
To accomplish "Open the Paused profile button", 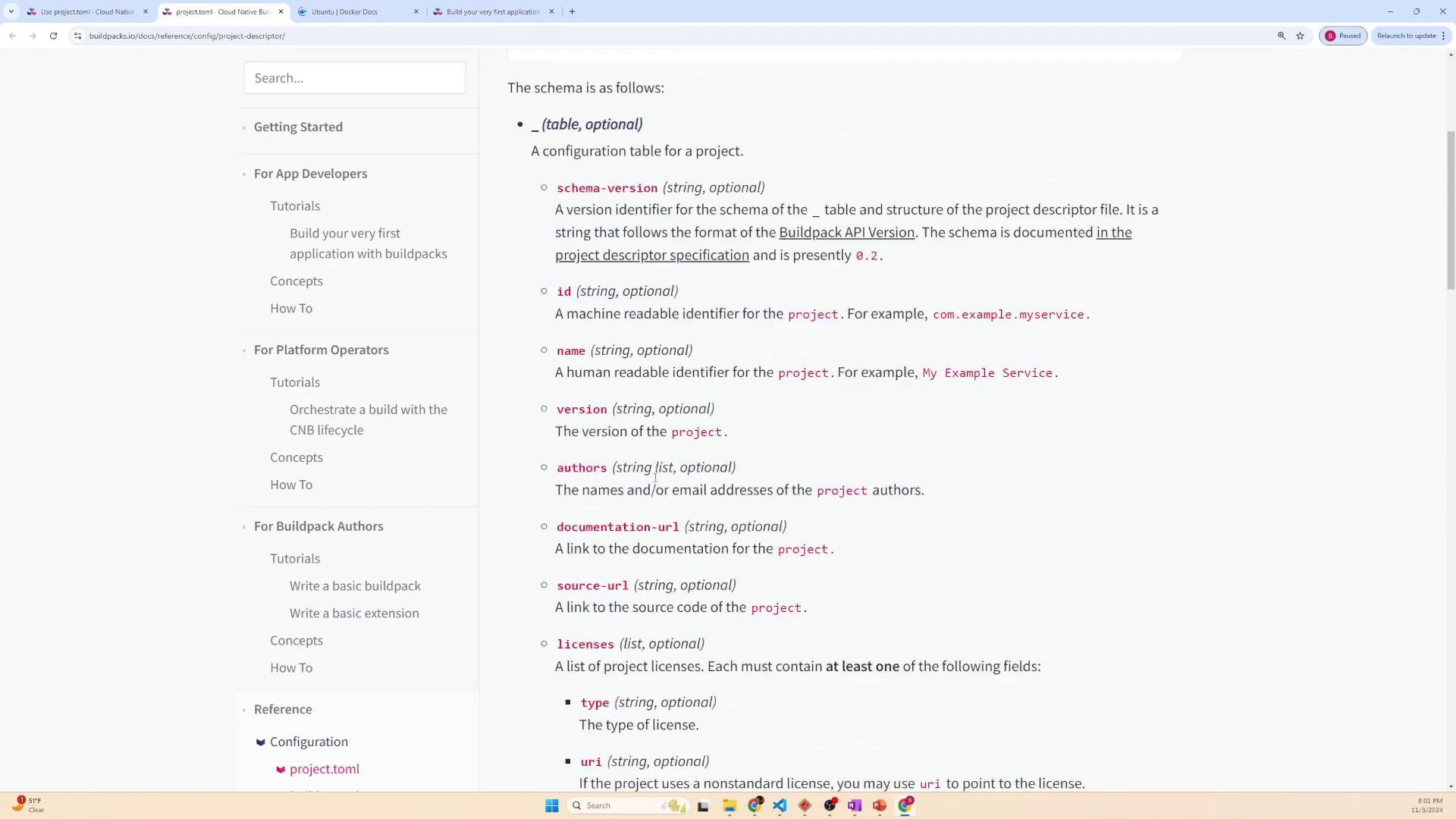I will click(x=1343, y=36).
